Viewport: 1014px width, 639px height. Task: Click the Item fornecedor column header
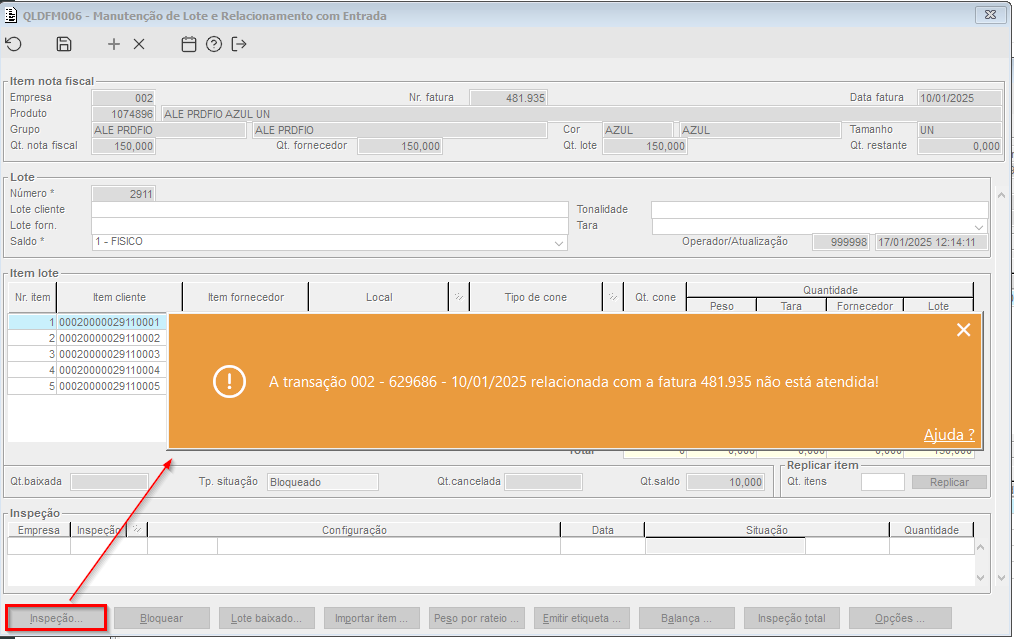tap(246, 297)
